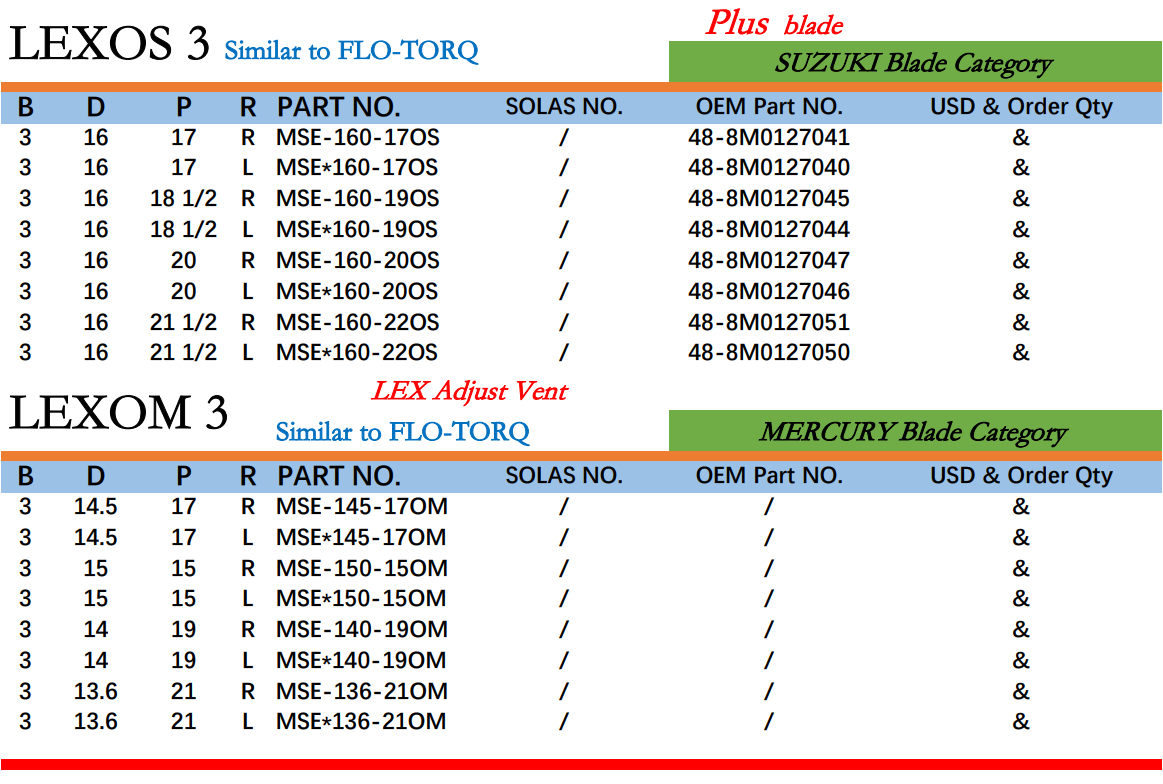The height and width of the screenshot is (784, 1163).
Task: Click the OEM '/' in the MSE-140-19OM row
Action: tap(769, 629)
